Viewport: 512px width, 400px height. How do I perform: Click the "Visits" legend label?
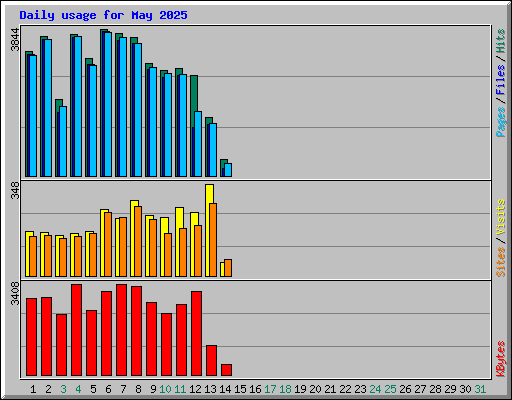tap(501, 218)
